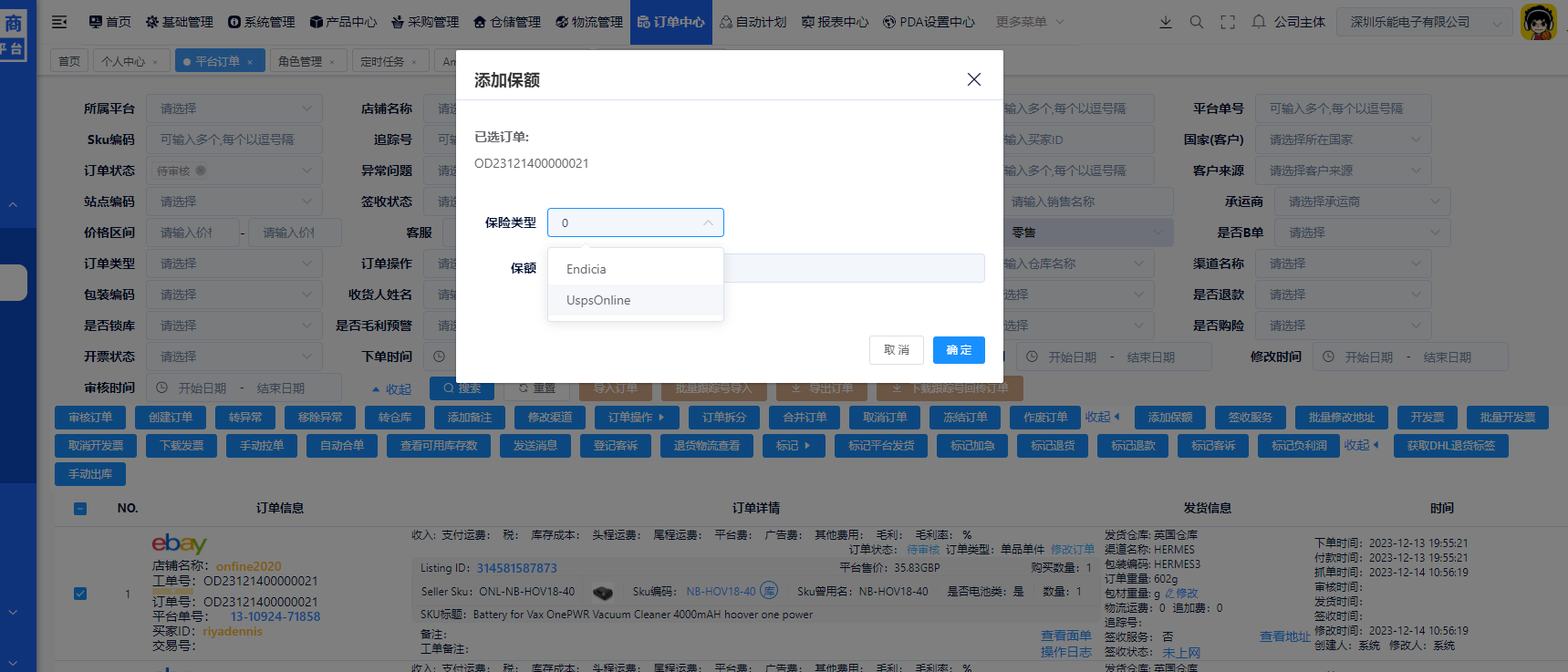Open the download icon in top bar
This screenshot has height=672, width=1568.
click(x=1166, y=22)
